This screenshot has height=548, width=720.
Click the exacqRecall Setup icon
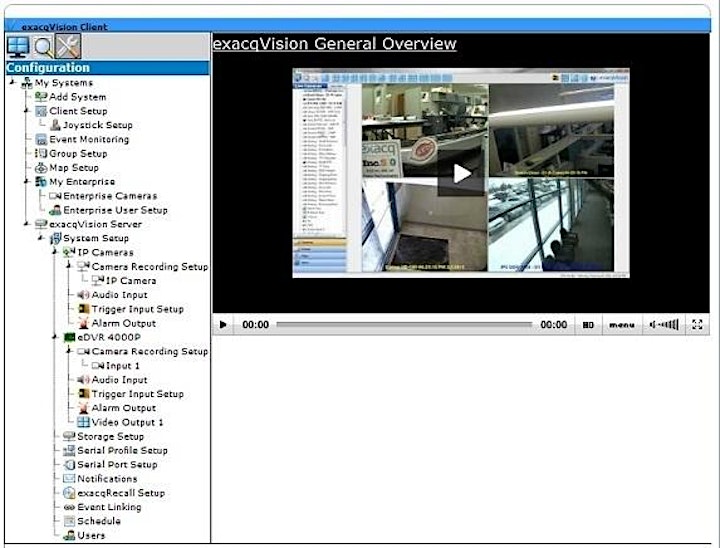pos(69,493)
